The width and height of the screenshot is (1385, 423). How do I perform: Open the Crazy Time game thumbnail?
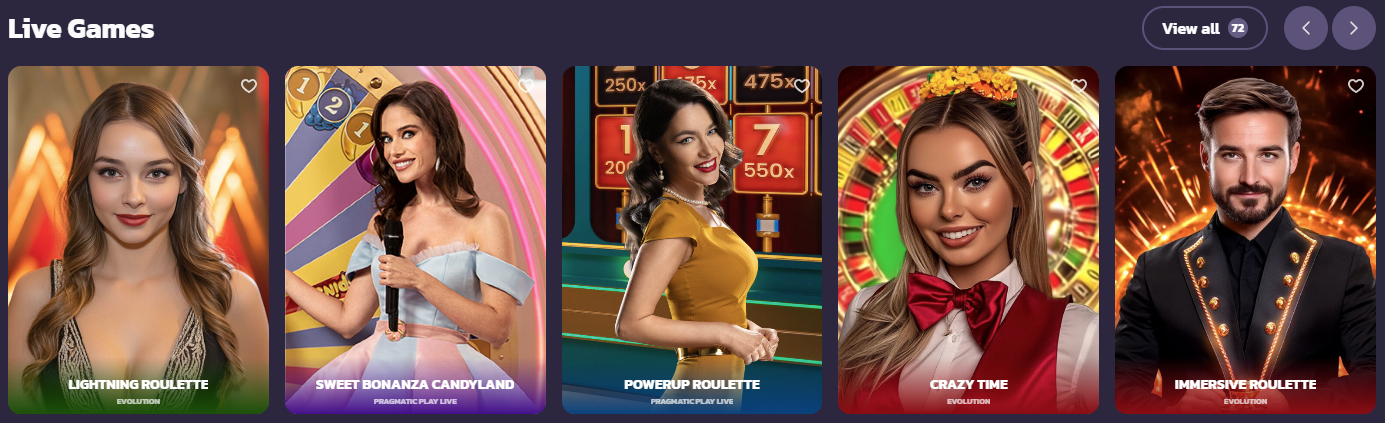coord(968,240)
